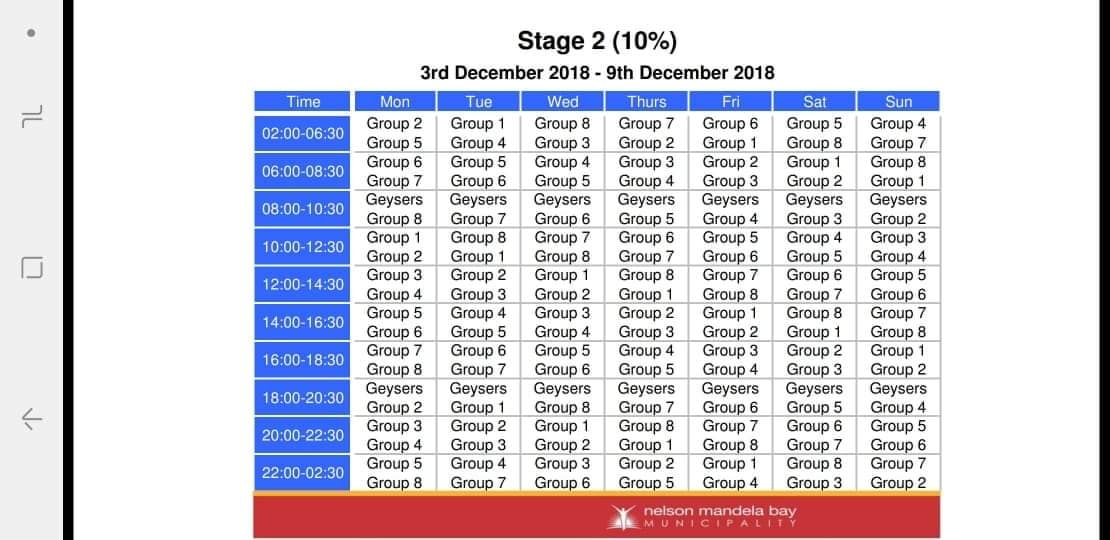Click the red municipality footer banner
1110x540 pixels.
[597, 517]
